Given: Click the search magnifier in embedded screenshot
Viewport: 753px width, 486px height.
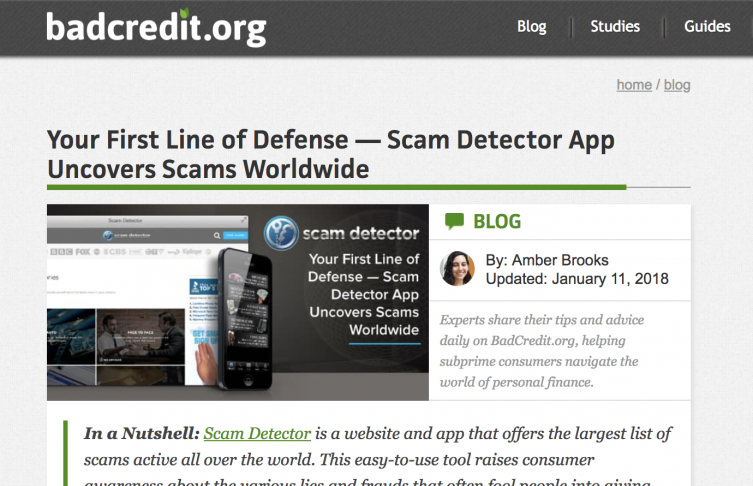Looking at the screenshot, I should point(217,235).
